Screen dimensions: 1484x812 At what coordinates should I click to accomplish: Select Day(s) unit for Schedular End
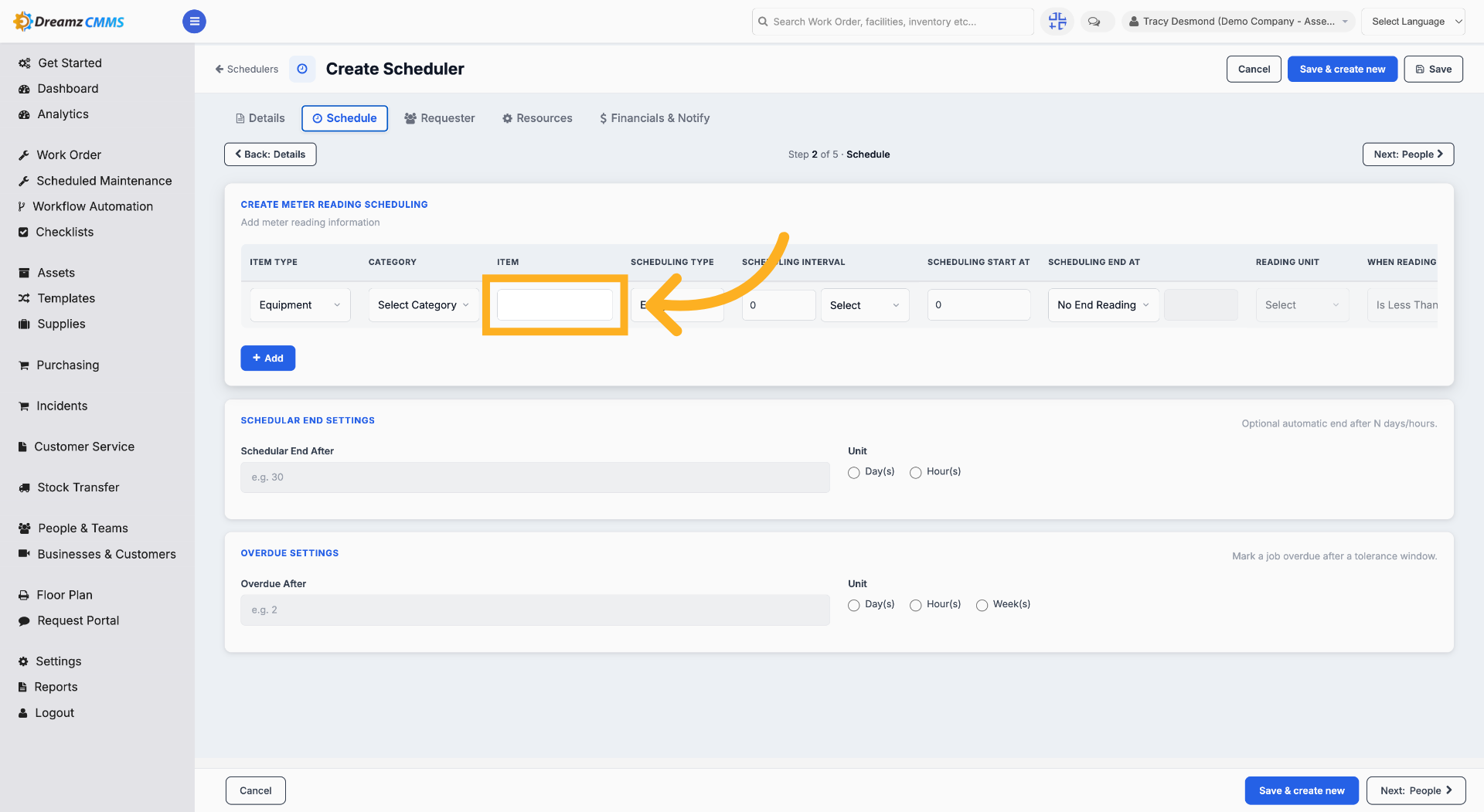(853, 472)
